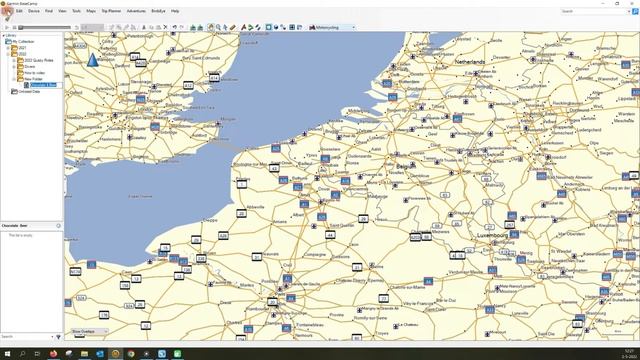640x360 pixels.
Task: Open Outlook from the taskbar
Action: [100, 354]
